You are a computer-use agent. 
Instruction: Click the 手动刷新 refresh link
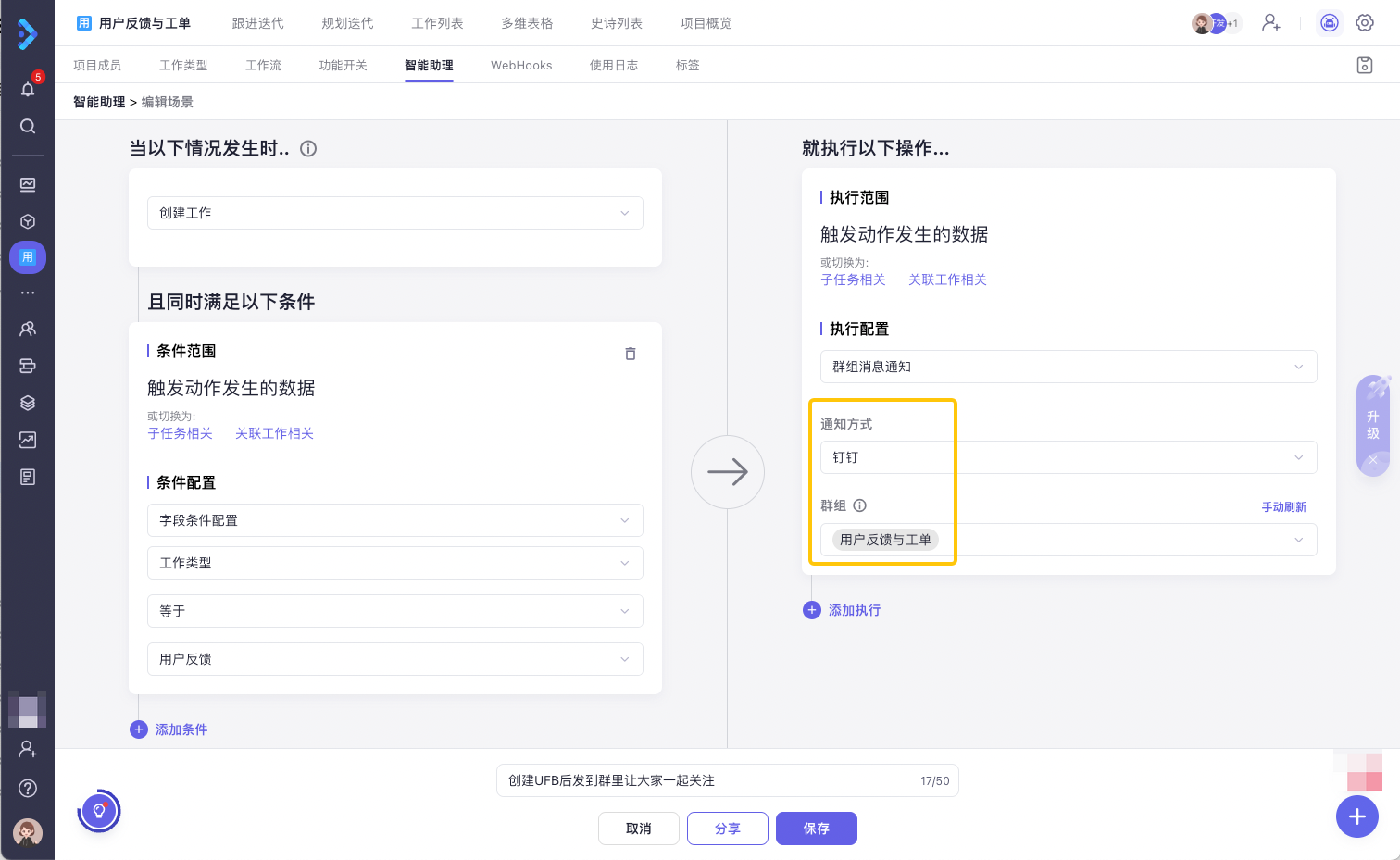[1284, 506]
